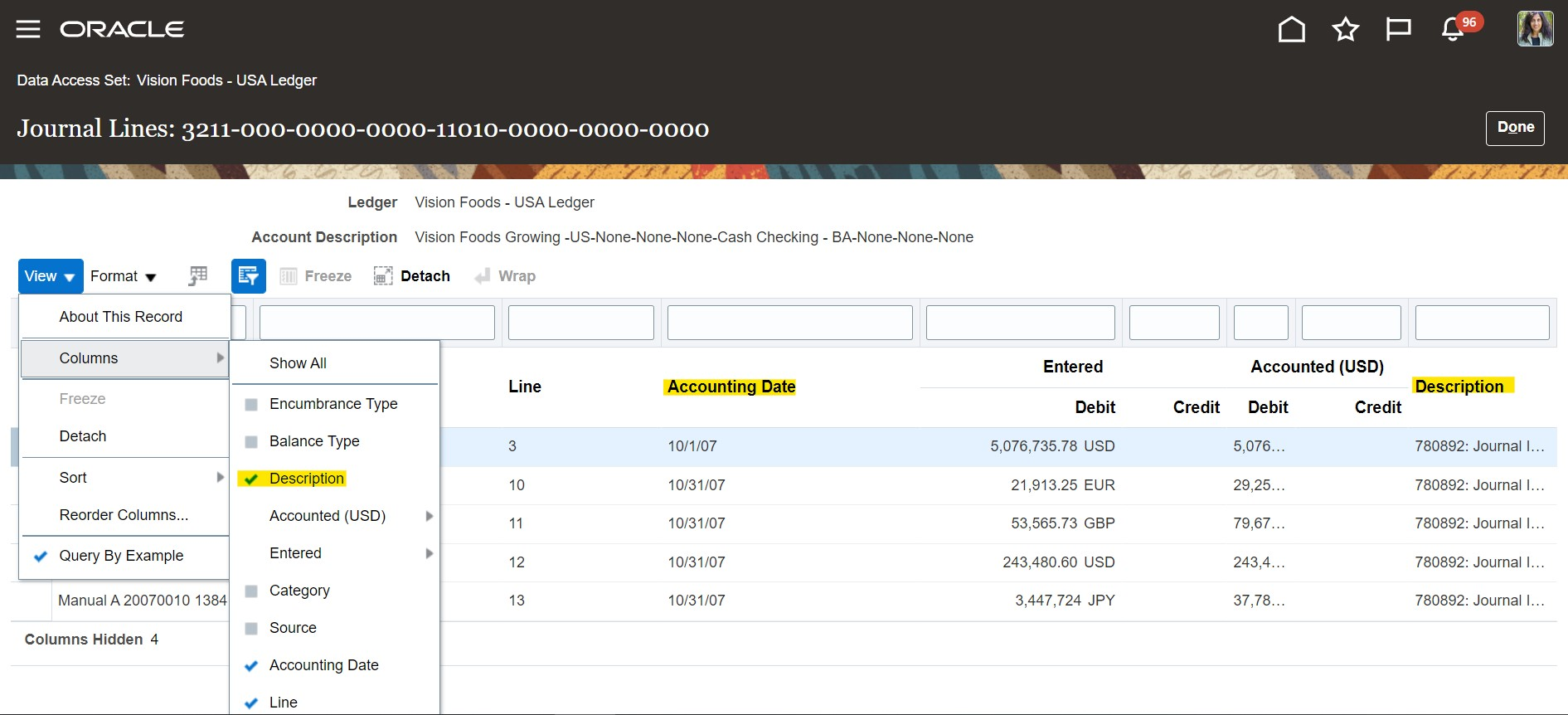Image resolution: width=1568 pixels, height=715 pixels.
Task: Open the View dropdown menu
Action: pos(51,276)
